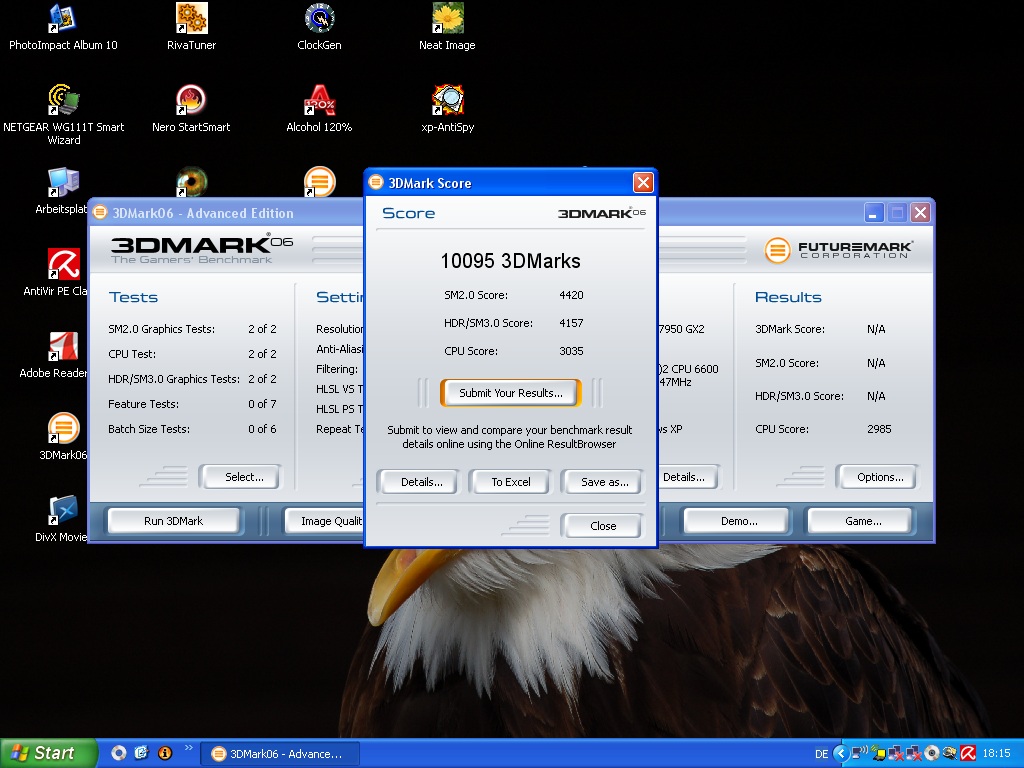Screen dimensions: 1024x768
Task: Click CPU Score value 3035 in dialog
Action: [x=571, y=351]
